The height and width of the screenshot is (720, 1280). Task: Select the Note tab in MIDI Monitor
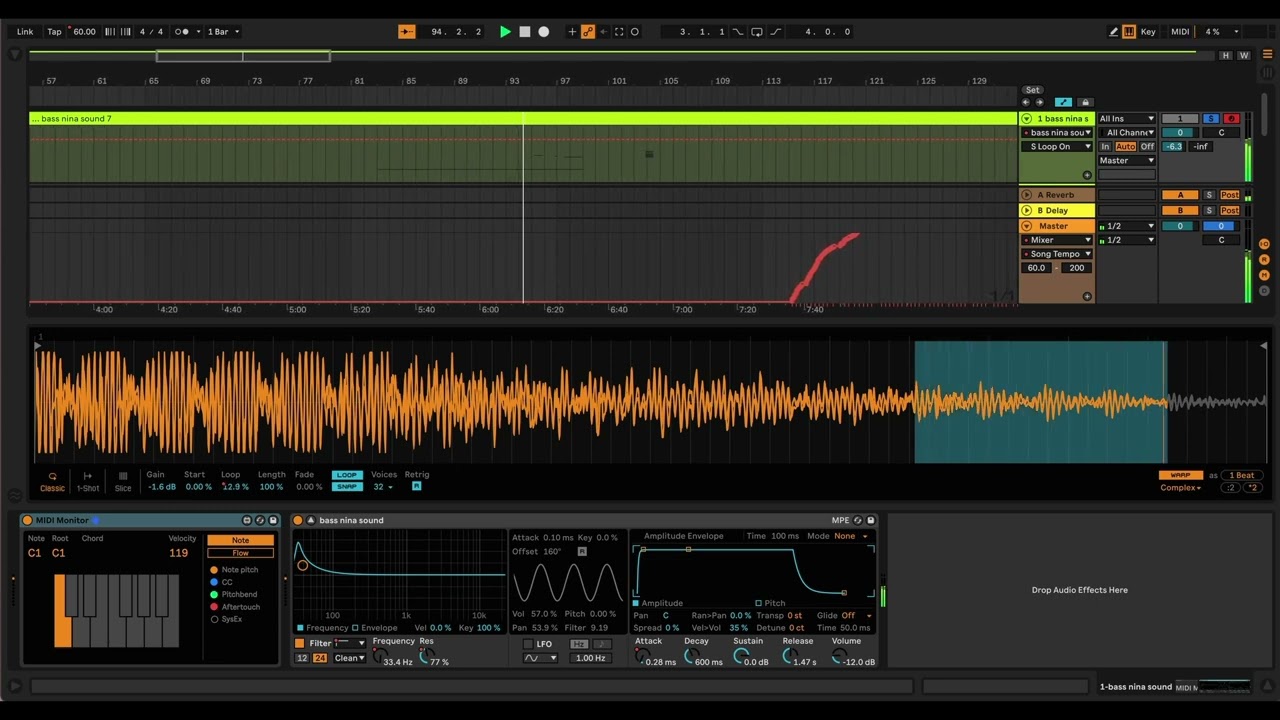click(x=240, y=540)
